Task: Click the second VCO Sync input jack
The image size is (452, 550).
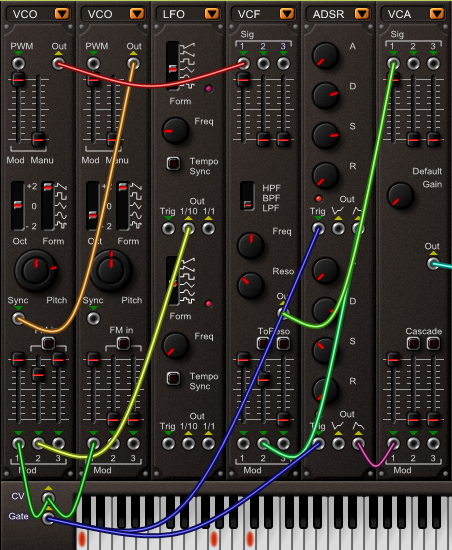Action: point(93,318)
